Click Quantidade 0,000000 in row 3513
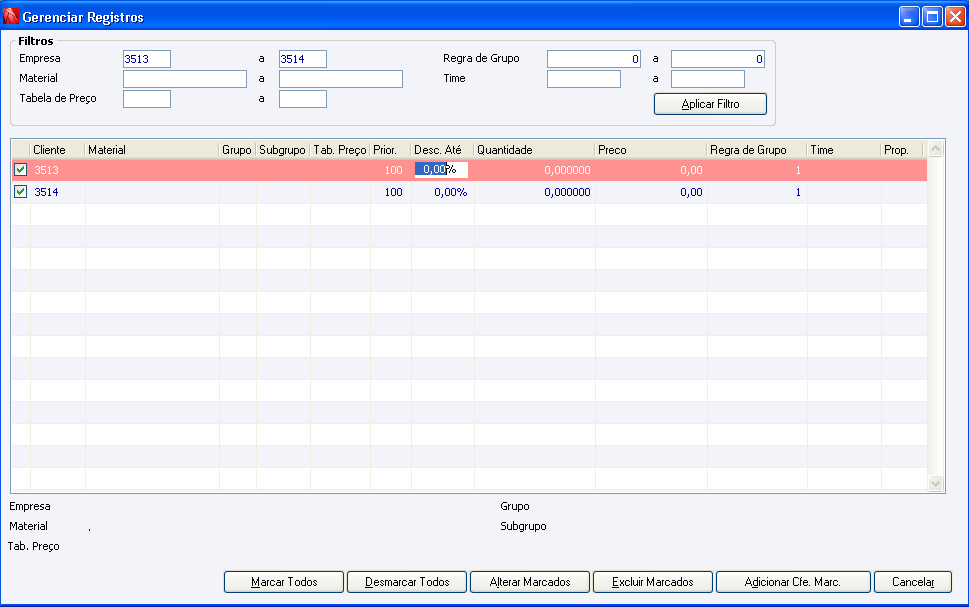Image resolution: width=969 pixels, height=607 pixels. (x=567, y=170)
